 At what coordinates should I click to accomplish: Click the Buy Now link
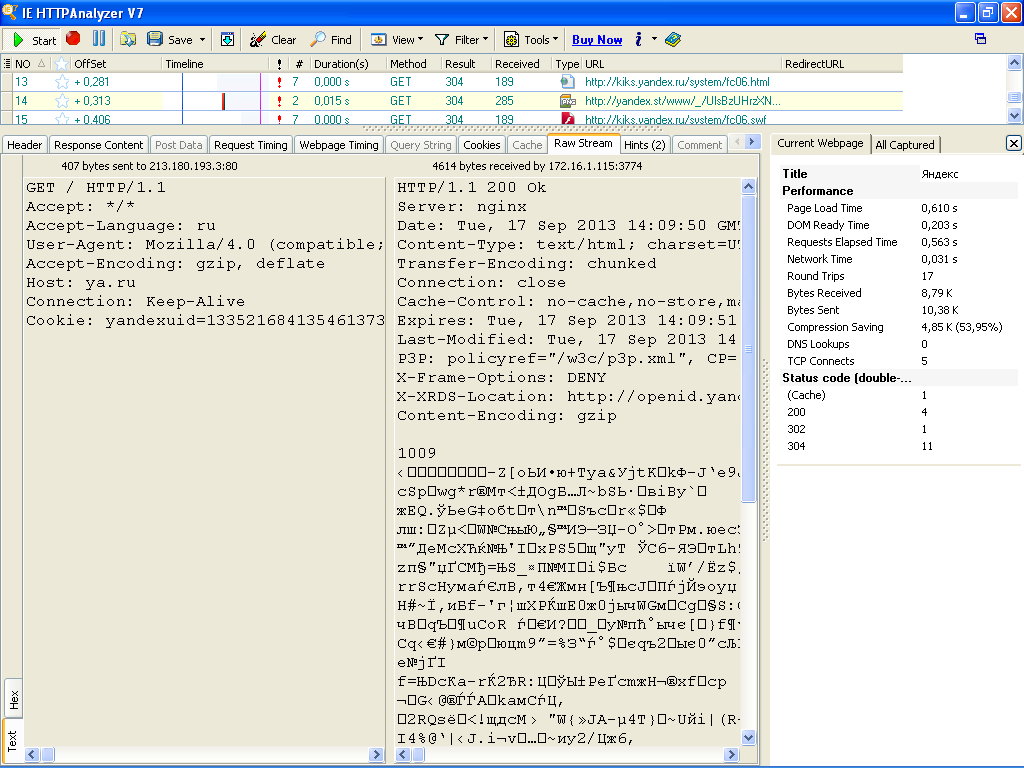[597, 40]
